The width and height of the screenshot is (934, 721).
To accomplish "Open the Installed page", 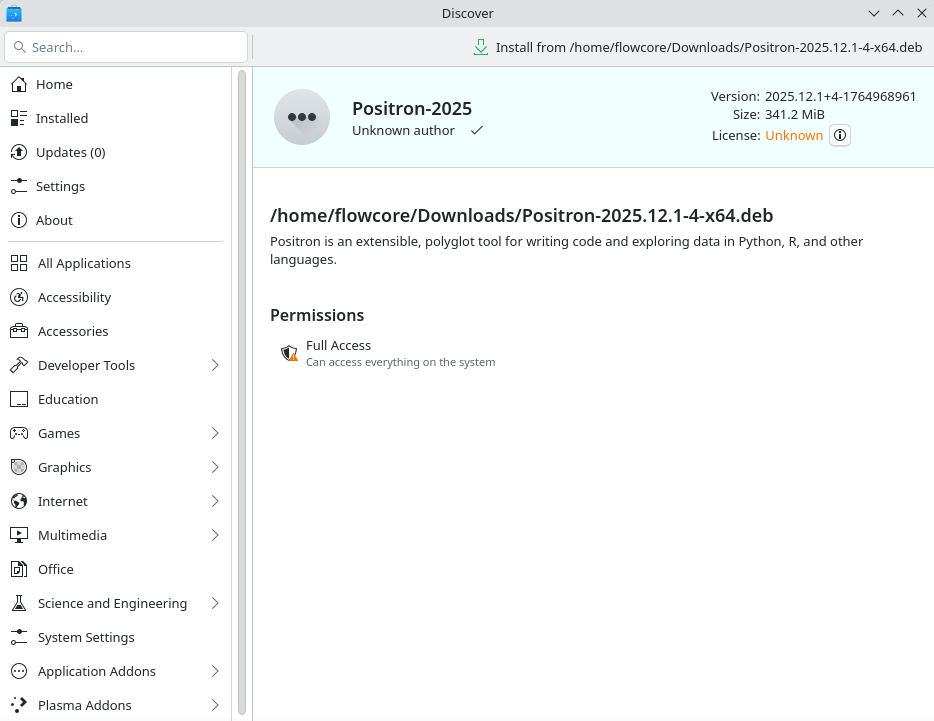I will click(62, 118).
